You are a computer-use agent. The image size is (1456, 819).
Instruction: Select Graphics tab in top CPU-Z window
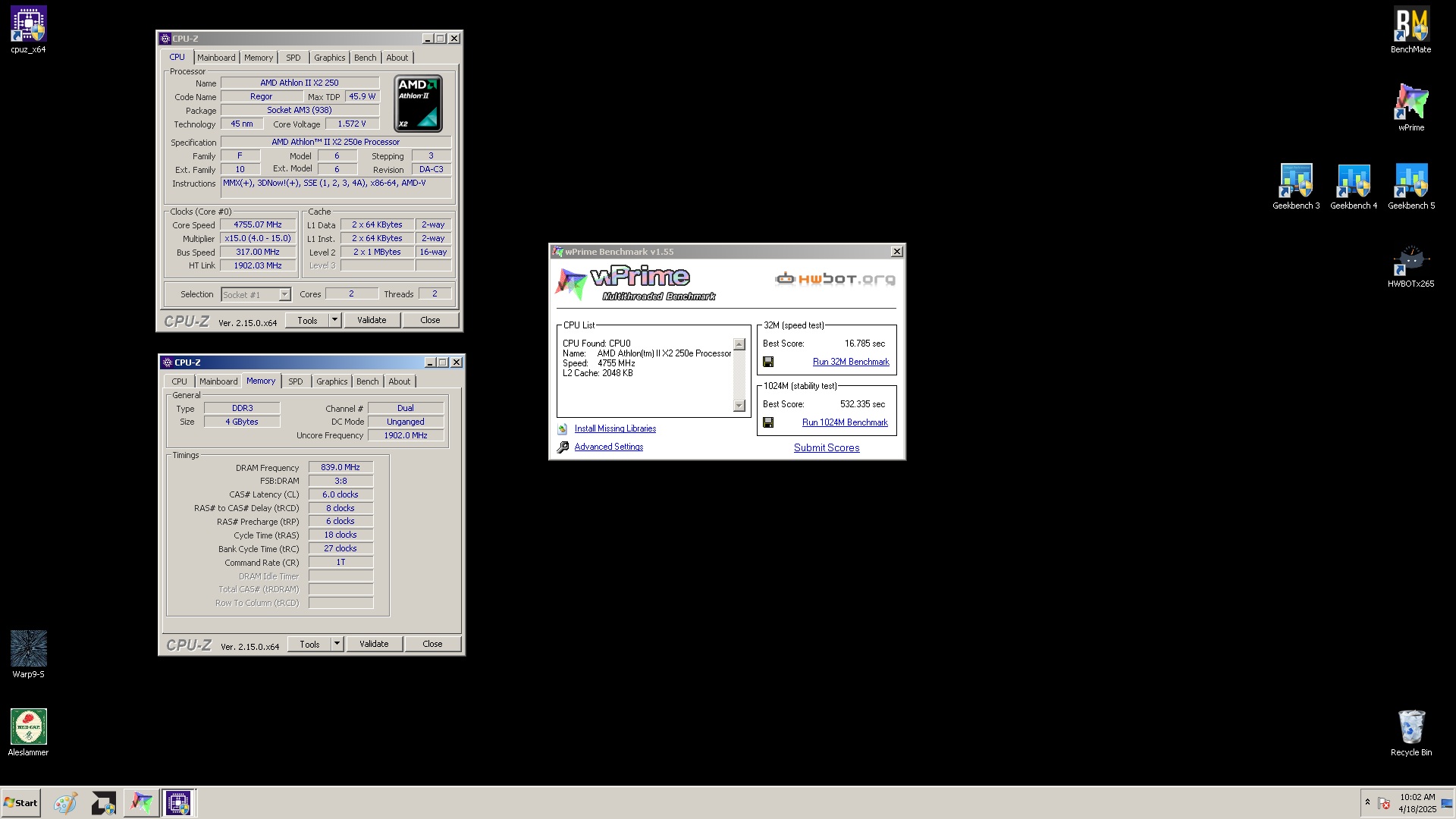pyautogui.click(x=330, y=58)
